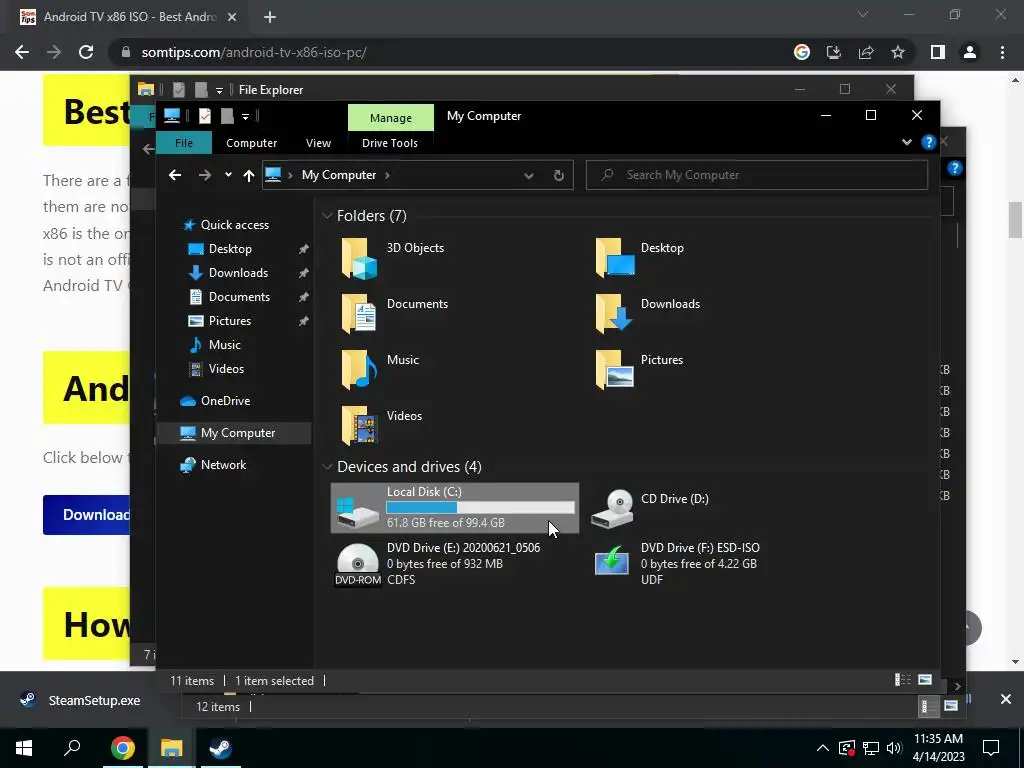Viewport: 1024px width, 768px height.
Task: Open the Computer ribbon tab
Action: coord(251,143)
